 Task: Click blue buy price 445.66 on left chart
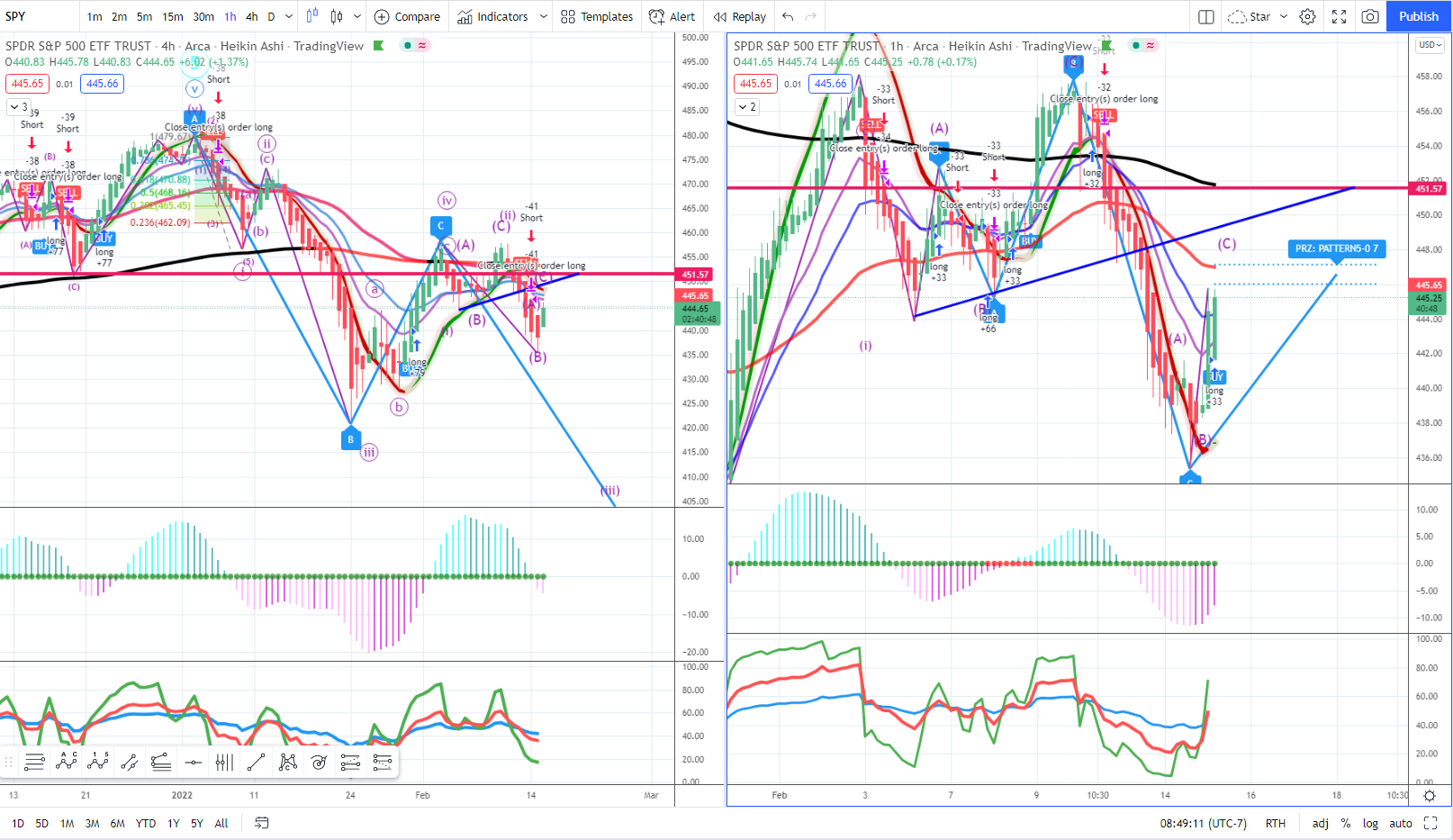[103, 84]
